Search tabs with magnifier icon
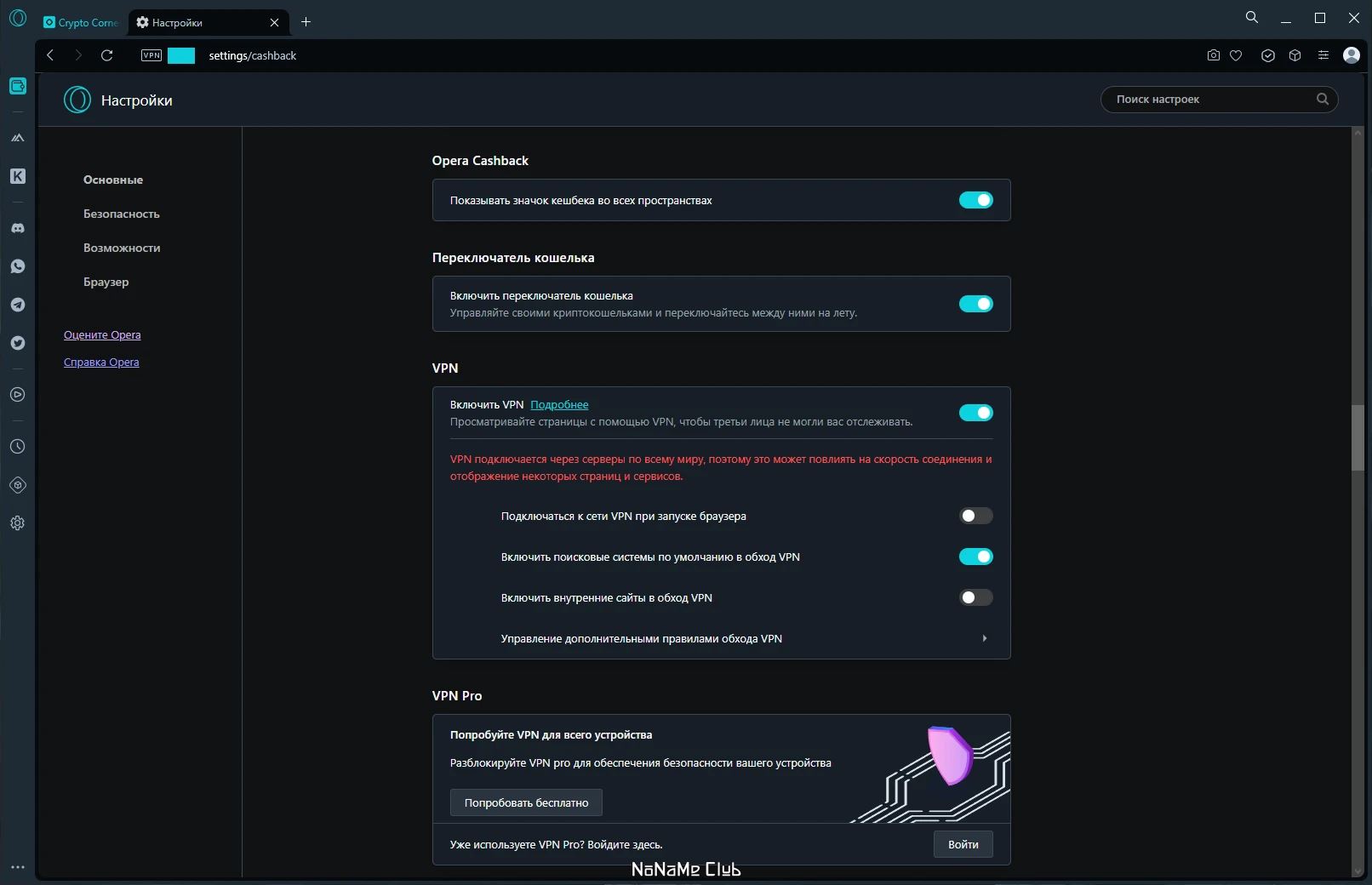Screen dimensions: 1372x885 [1252, 17]
